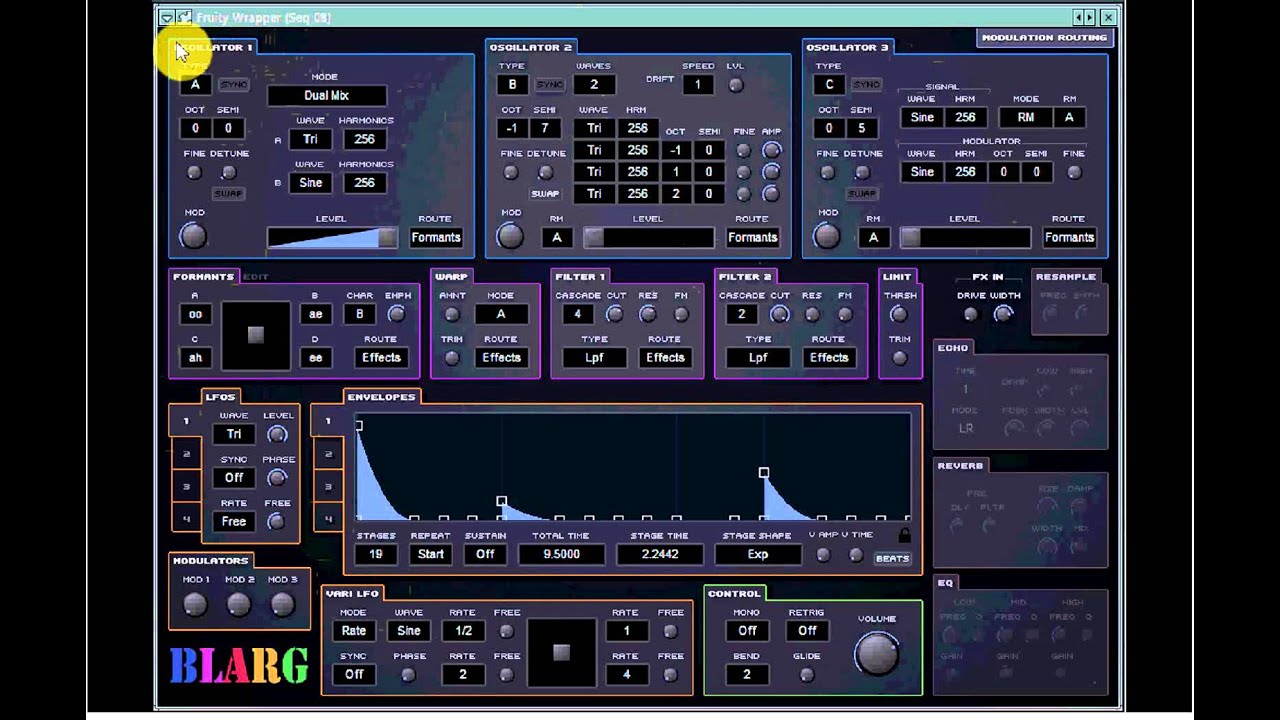Image resolution: width=1280 pixels, height=720 pixels.
Task: Toggle the envelope BEATS button
Action: point(893,558)
